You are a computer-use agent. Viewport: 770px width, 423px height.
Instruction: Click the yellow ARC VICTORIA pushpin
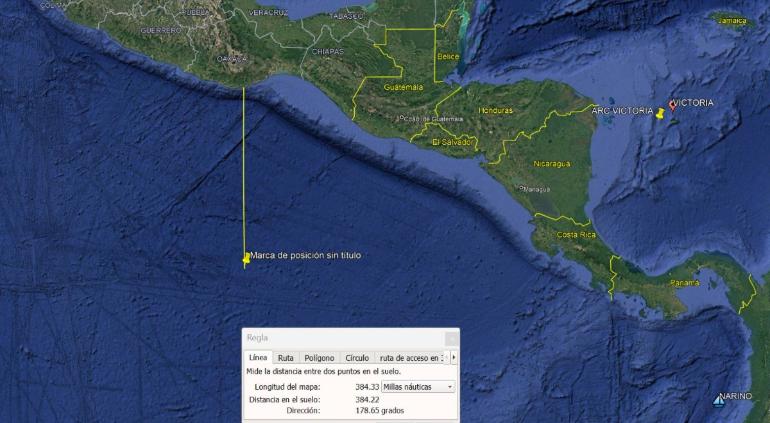(x=660, y=115)
